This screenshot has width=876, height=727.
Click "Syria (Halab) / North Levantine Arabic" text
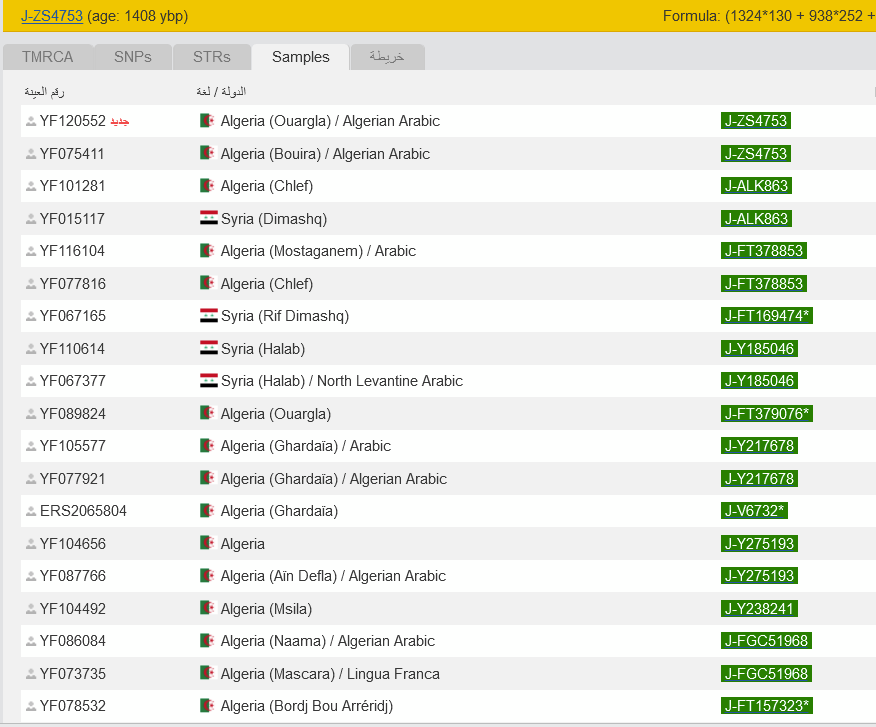(x=342, y=381)
